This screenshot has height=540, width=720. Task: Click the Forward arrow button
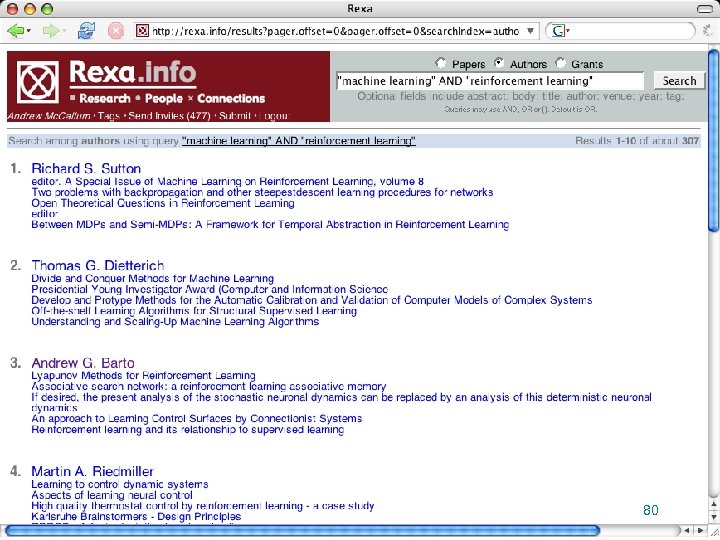click(51, 31)
